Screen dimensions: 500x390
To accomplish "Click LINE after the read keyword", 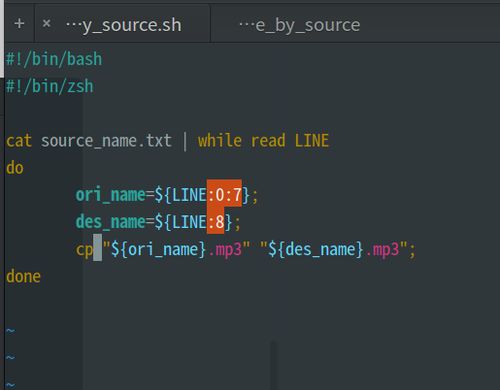I will [312, 141].
